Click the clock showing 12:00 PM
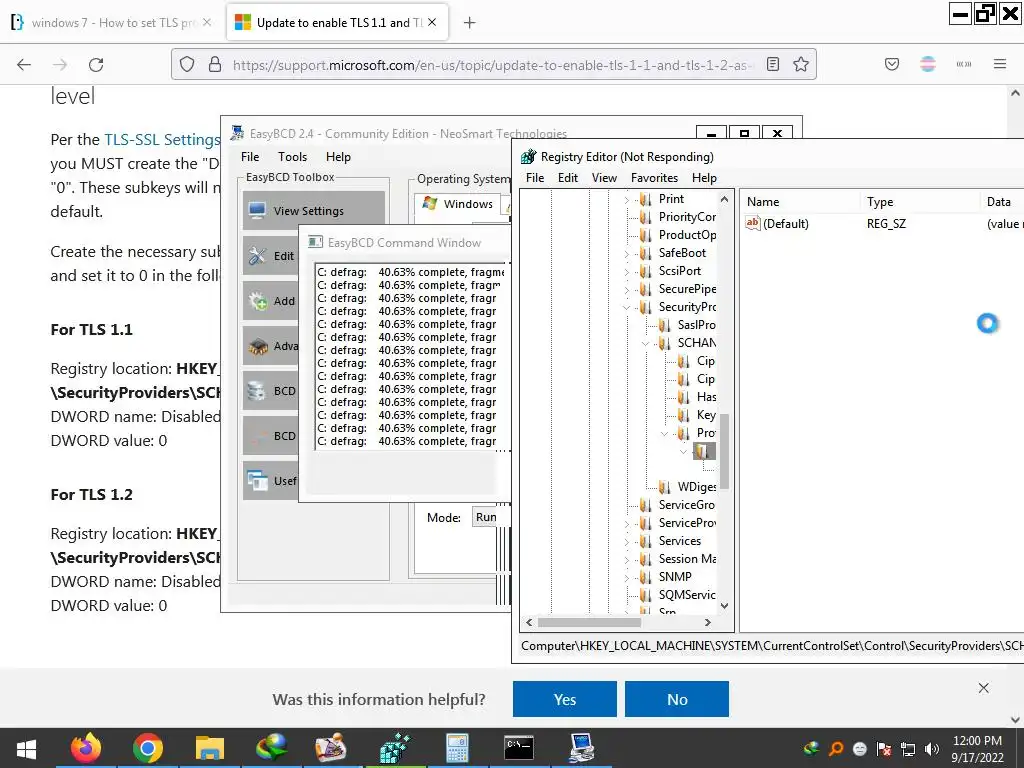The height and width of the screenshot is (768, 1024). click(x=977, y=741)
